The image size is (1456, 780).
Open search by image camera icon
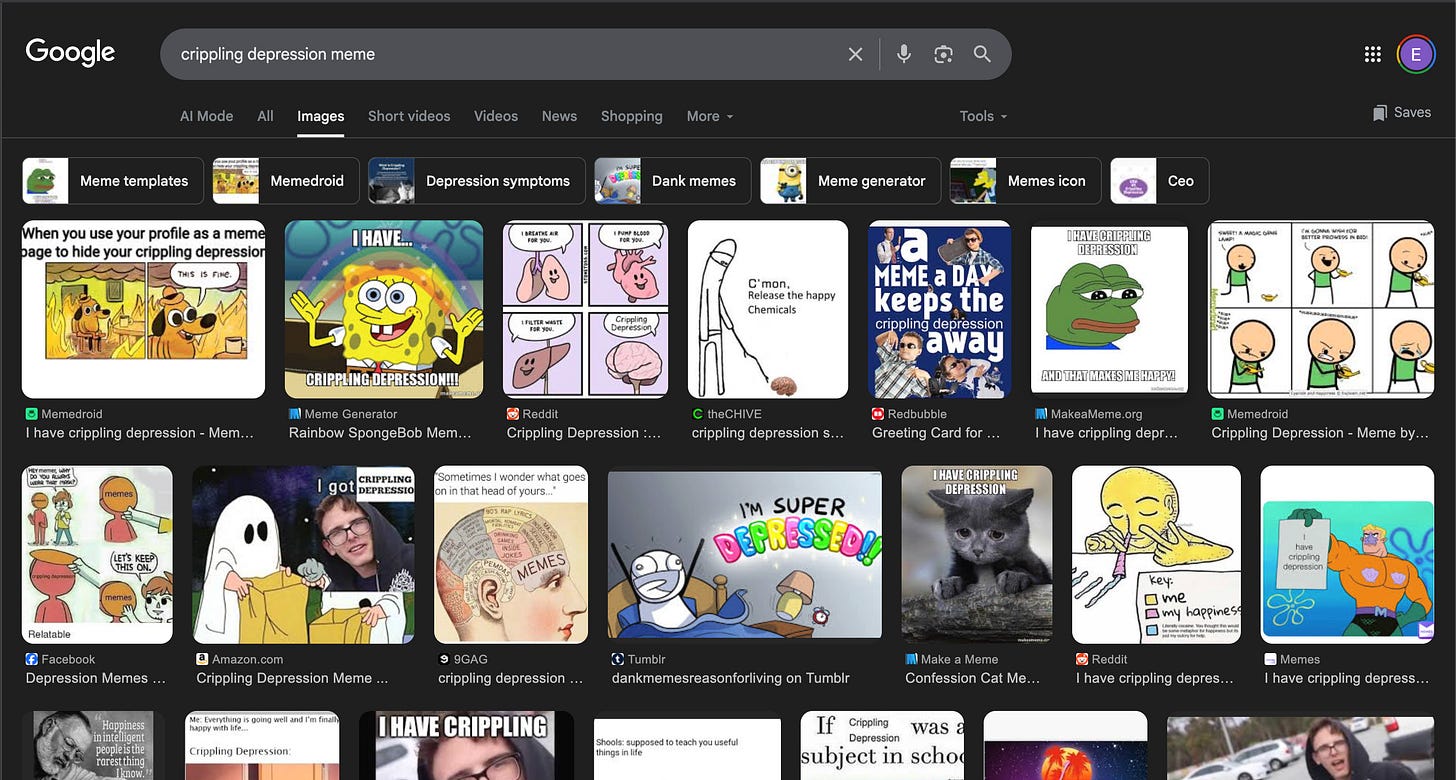coord(943,54)
